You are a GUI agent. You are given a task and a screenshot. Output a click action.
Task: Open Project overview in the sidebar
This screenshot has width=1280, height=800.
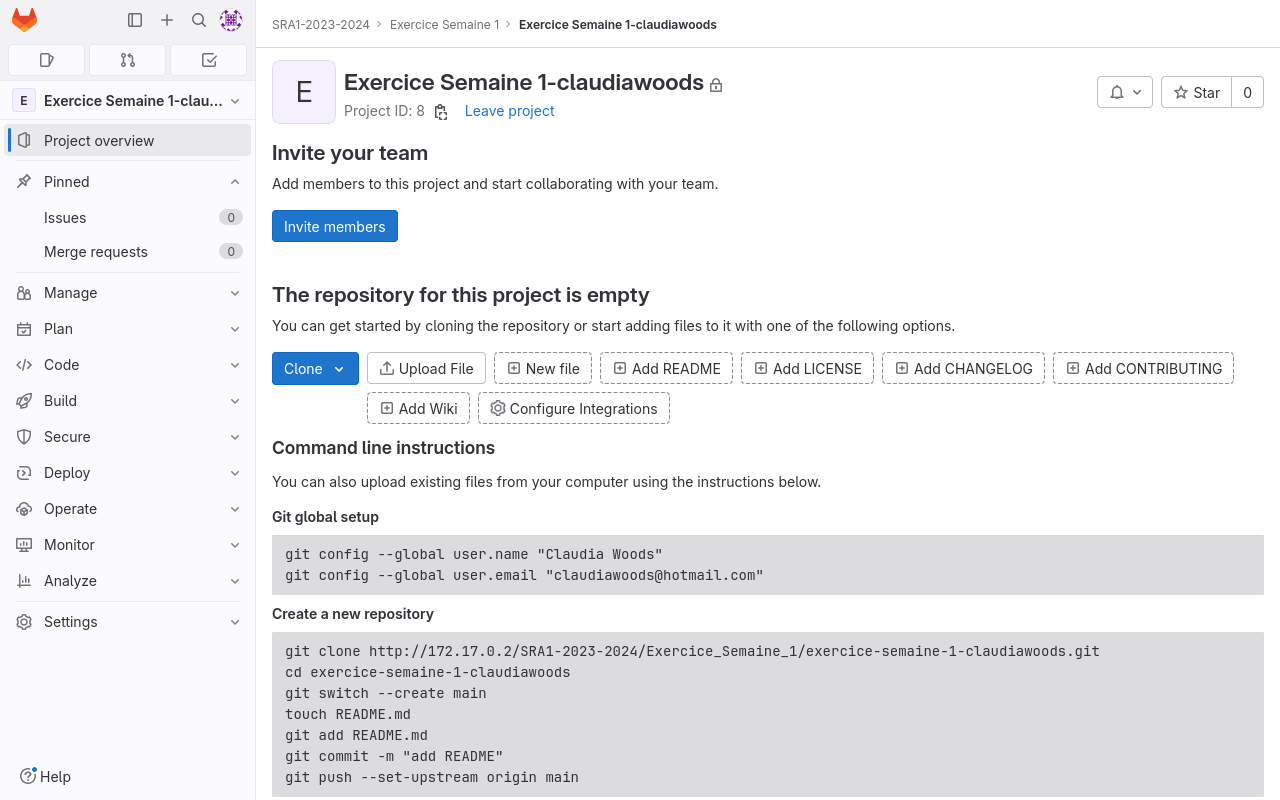point(100,140)
